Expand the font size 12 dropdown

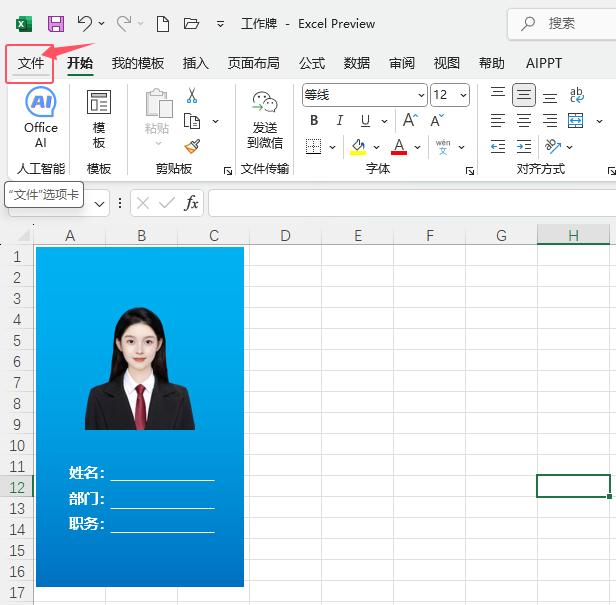coord(463,95)
